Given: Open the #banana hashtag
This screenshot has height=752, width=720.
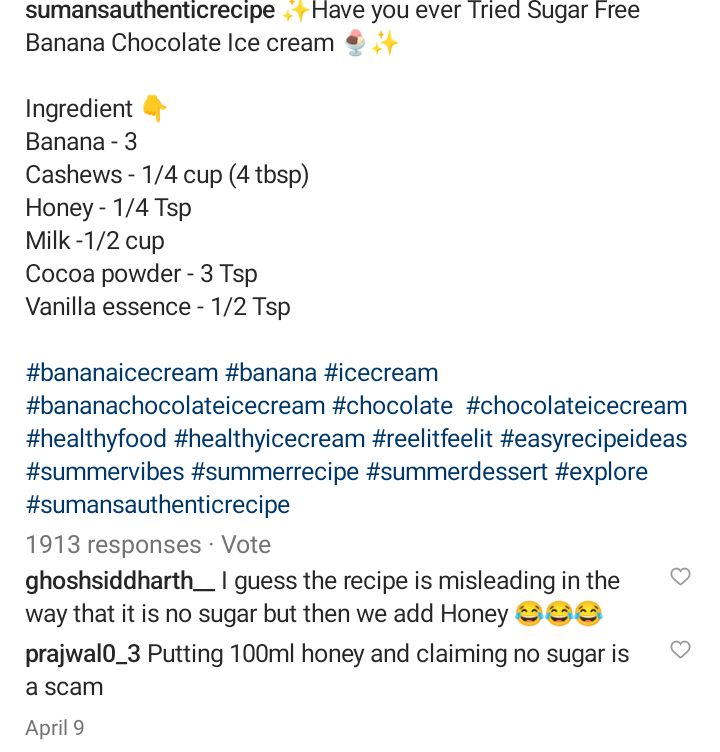Looking at the screenshot, I should click(x=271, y=373).
